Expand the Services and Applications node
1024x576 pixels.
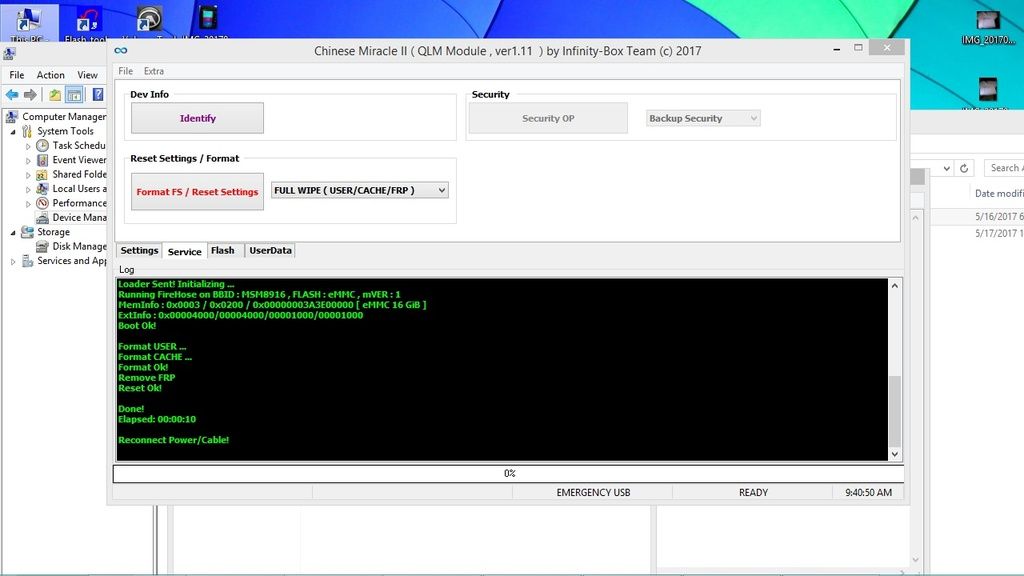click(13, 262)
